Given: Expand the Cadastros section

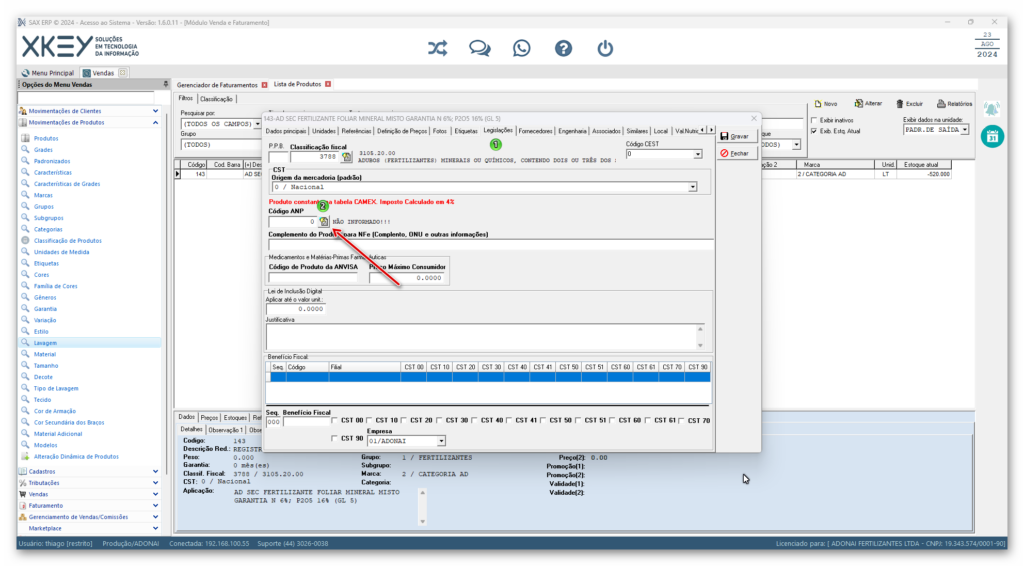Looking at the screenshot, I should pos(155,471).
